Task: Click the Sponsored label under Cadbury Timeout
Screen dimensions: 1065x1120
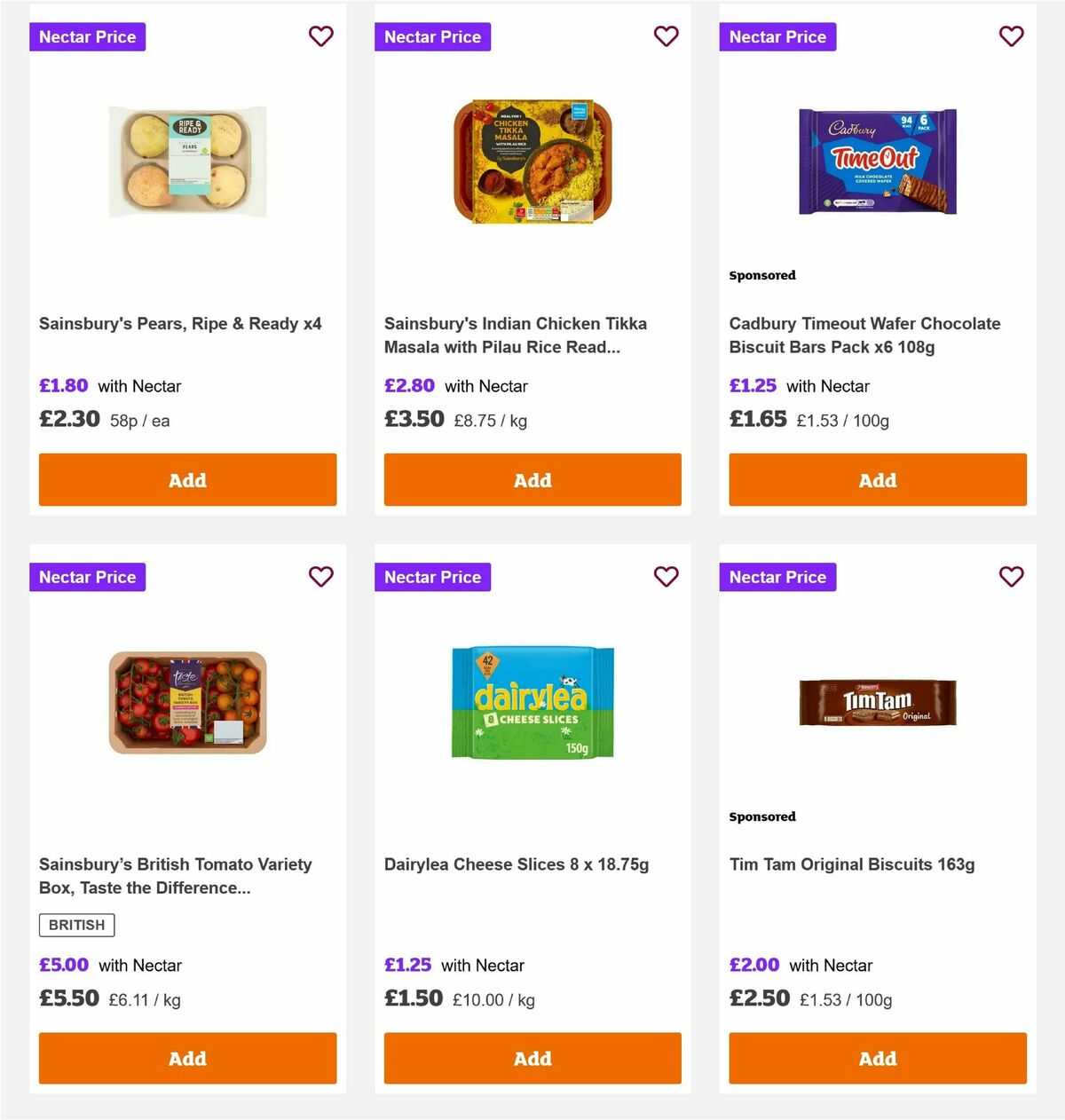Action: 762,275
